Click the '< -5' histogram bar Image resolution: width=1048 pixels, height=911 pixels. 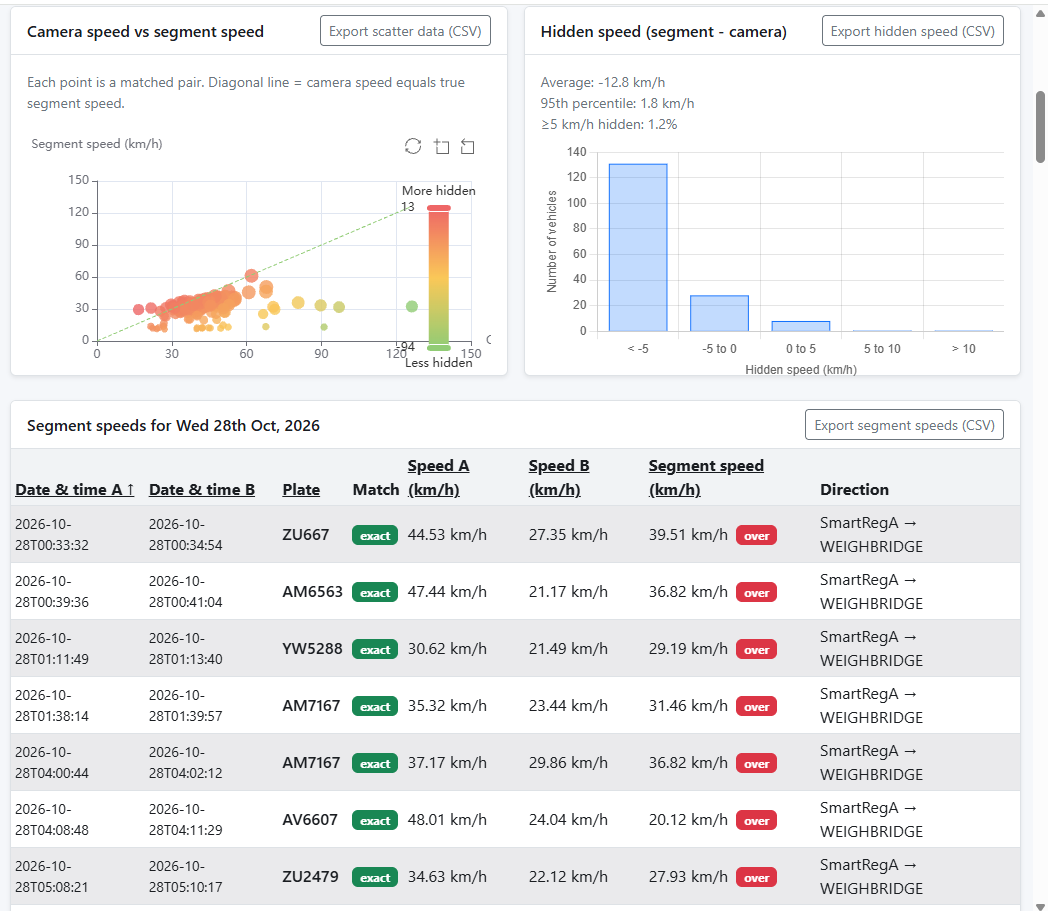[x=638, y=247]
